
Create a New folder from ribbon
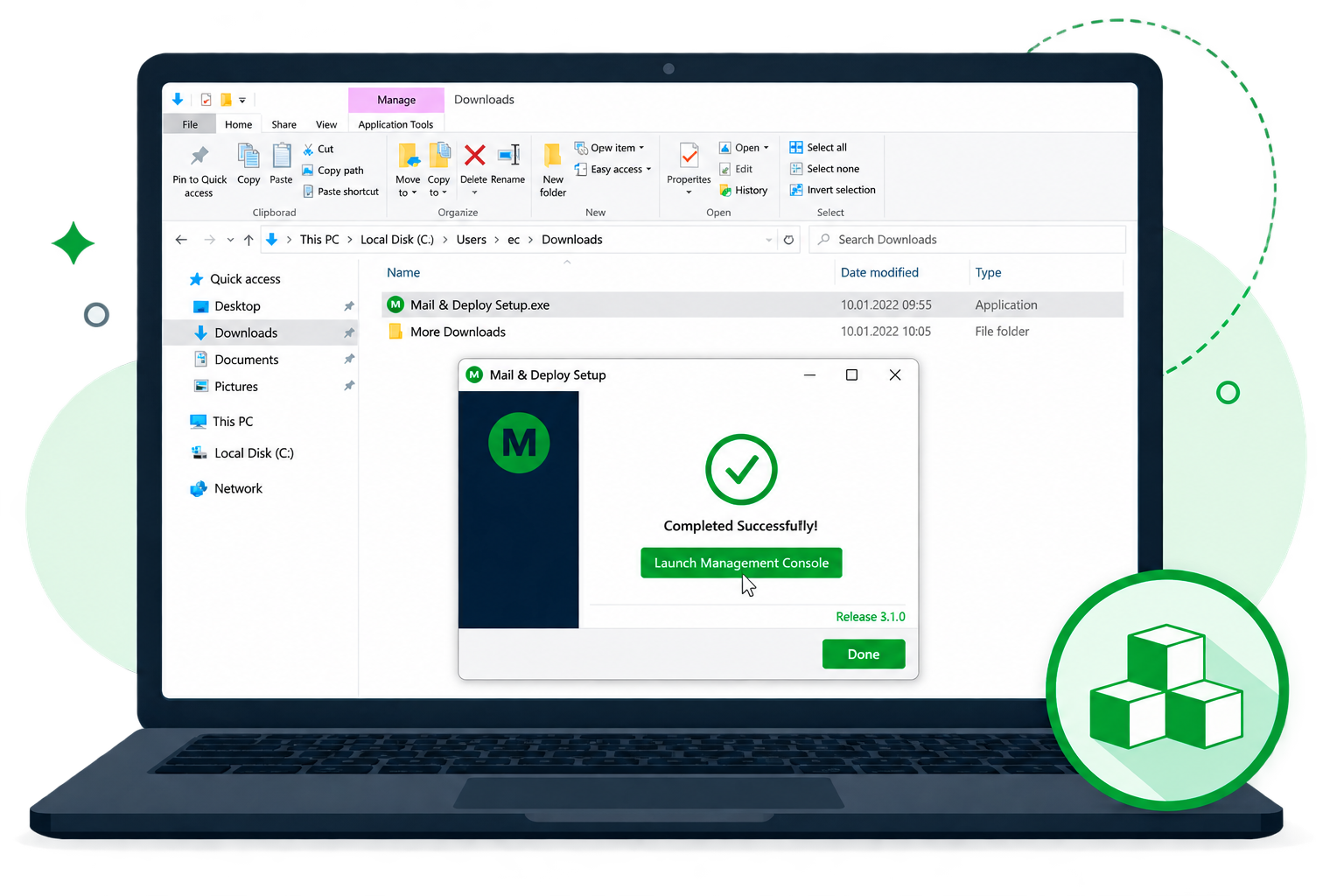(553, 169)
